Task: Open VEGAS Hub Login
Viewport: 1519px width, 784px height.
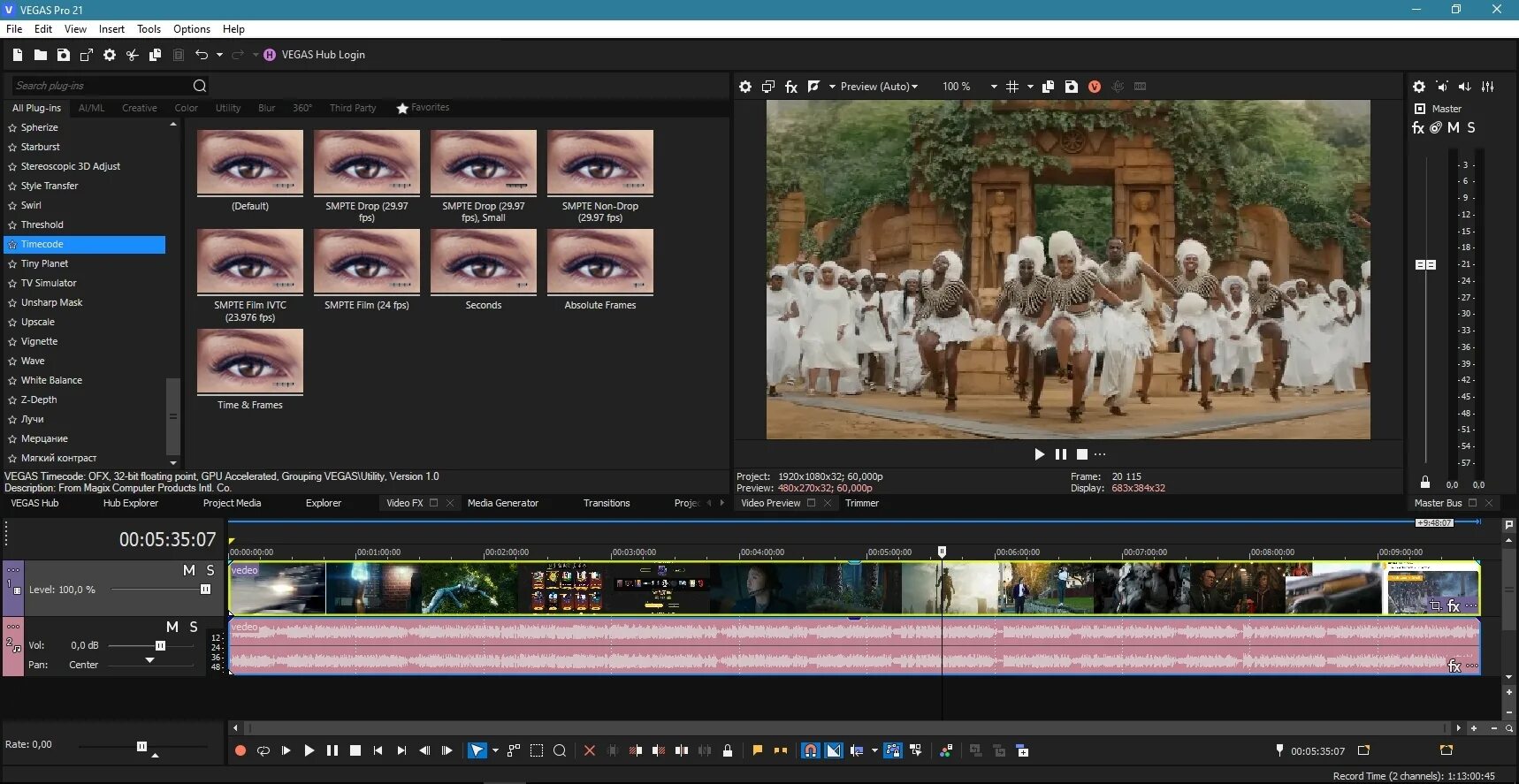Action: point(315,55)
